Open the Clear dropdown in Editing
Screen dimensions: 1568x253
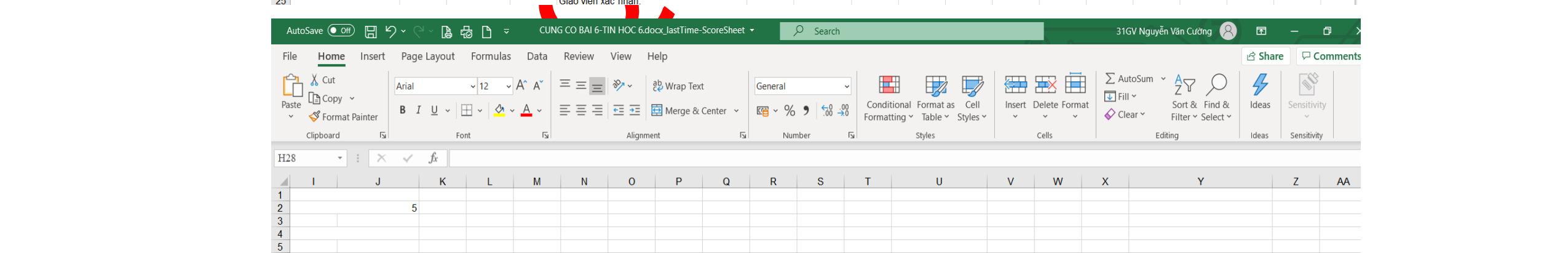[x=1125, y=114]
